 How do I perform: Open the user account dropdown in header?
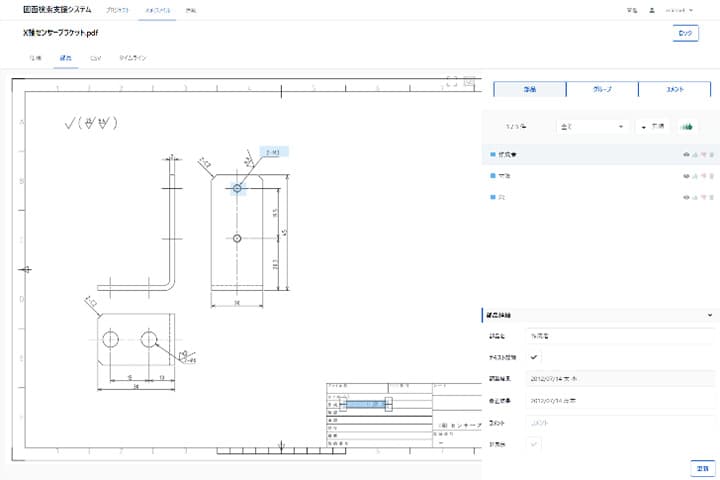click(x=679, y=10)
